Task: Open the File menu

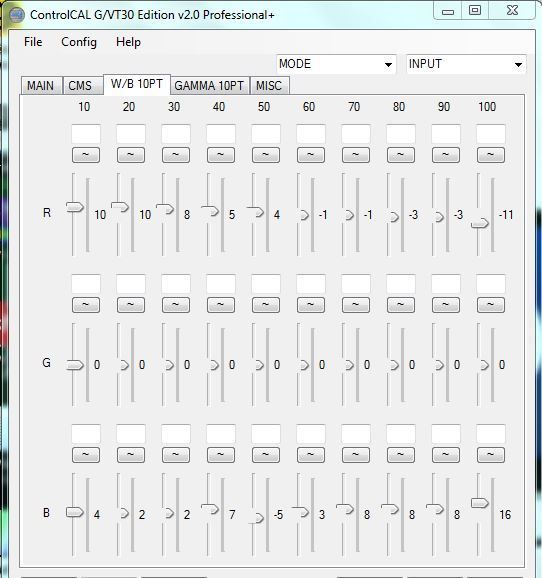Action: pyautogui.click(x=33, y=42)
